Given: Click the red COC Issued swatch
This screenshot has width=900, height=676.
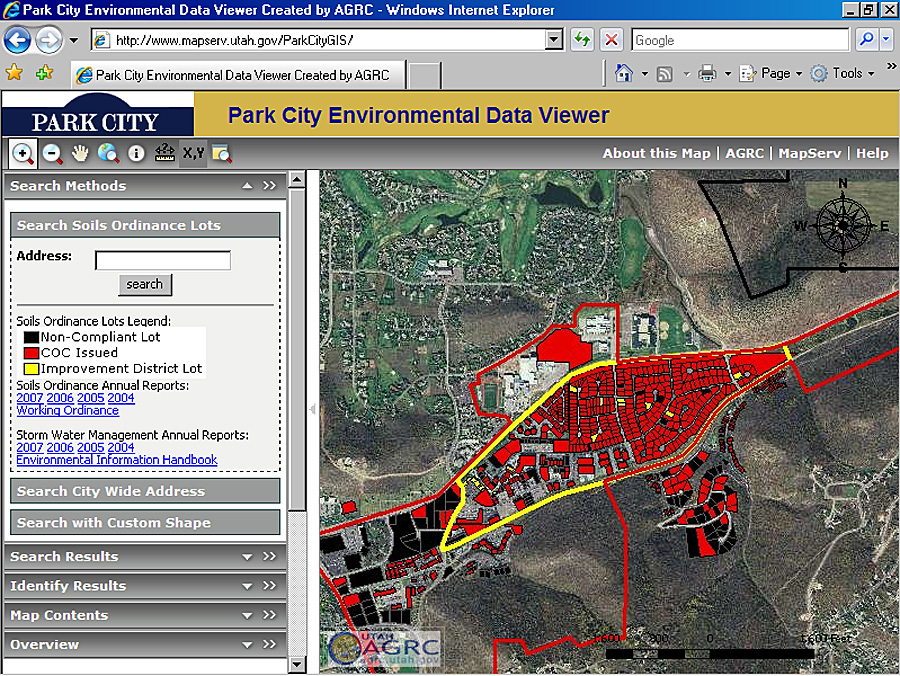Looking at the screenshot, I should (x=31, y=352).
